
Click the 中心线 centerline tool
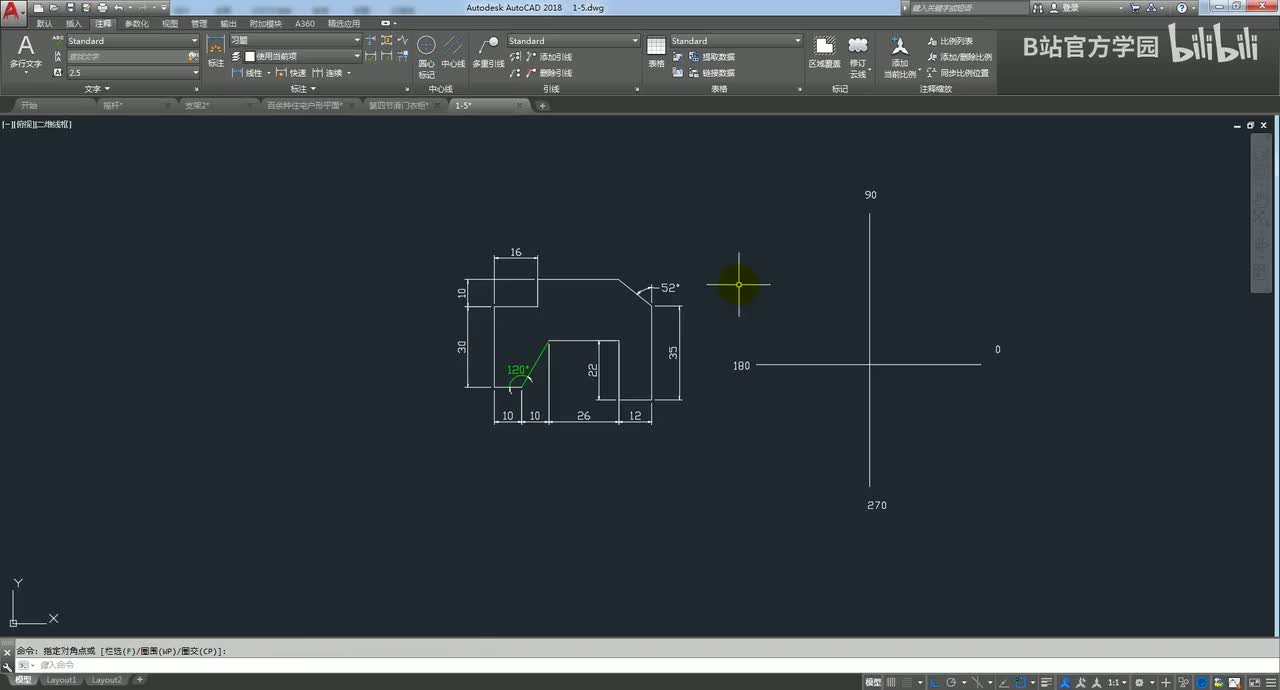point(453,52)
